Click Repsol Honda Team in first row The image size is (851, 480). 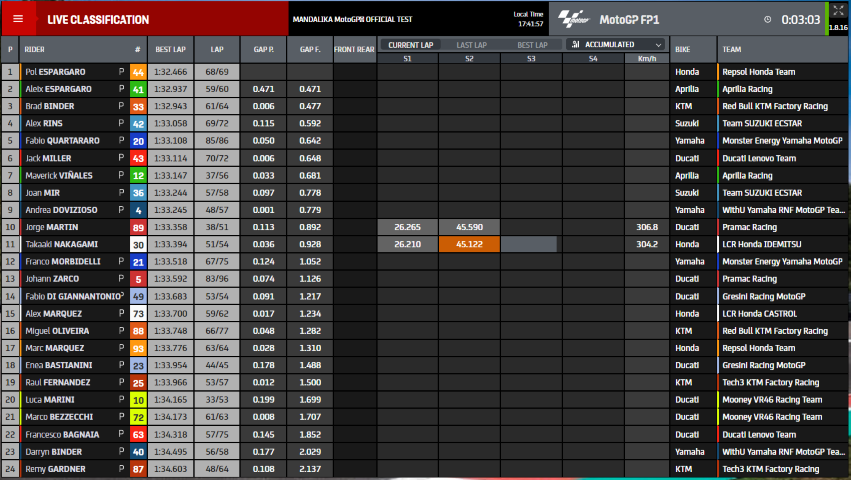tap(759, 72)
